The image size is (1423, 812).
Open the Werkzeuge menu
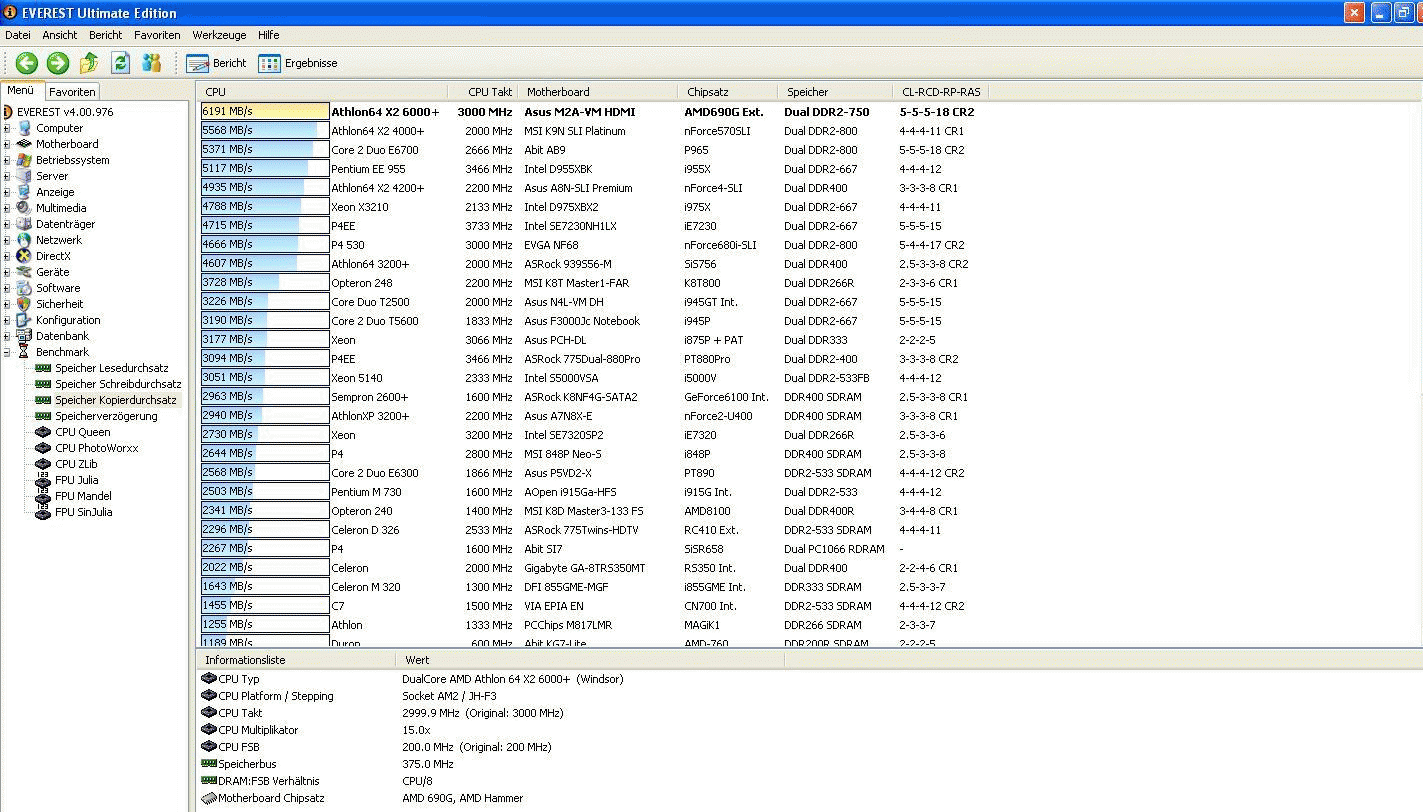219,35
